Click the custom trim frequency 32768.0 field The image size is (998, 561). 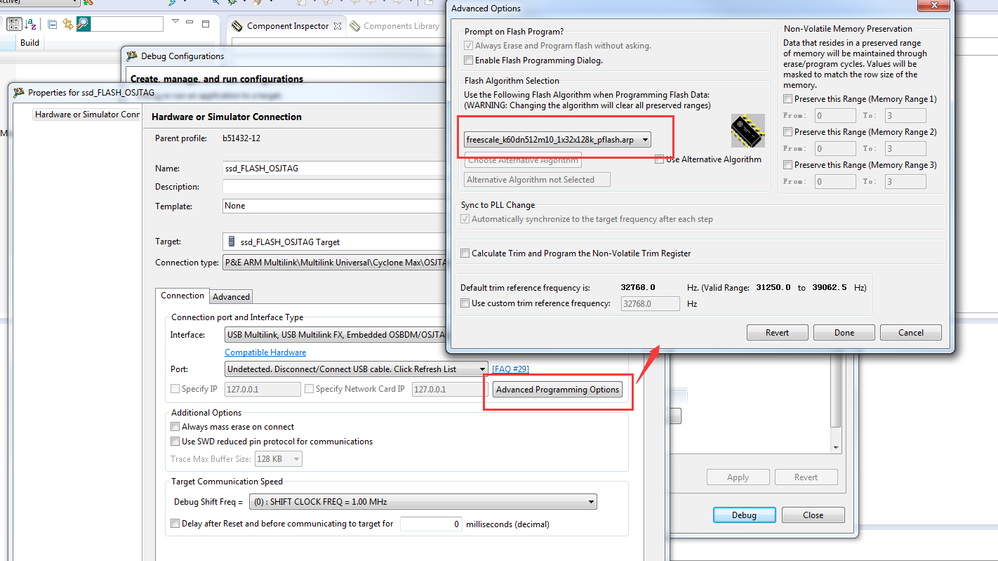pos(650,304)
